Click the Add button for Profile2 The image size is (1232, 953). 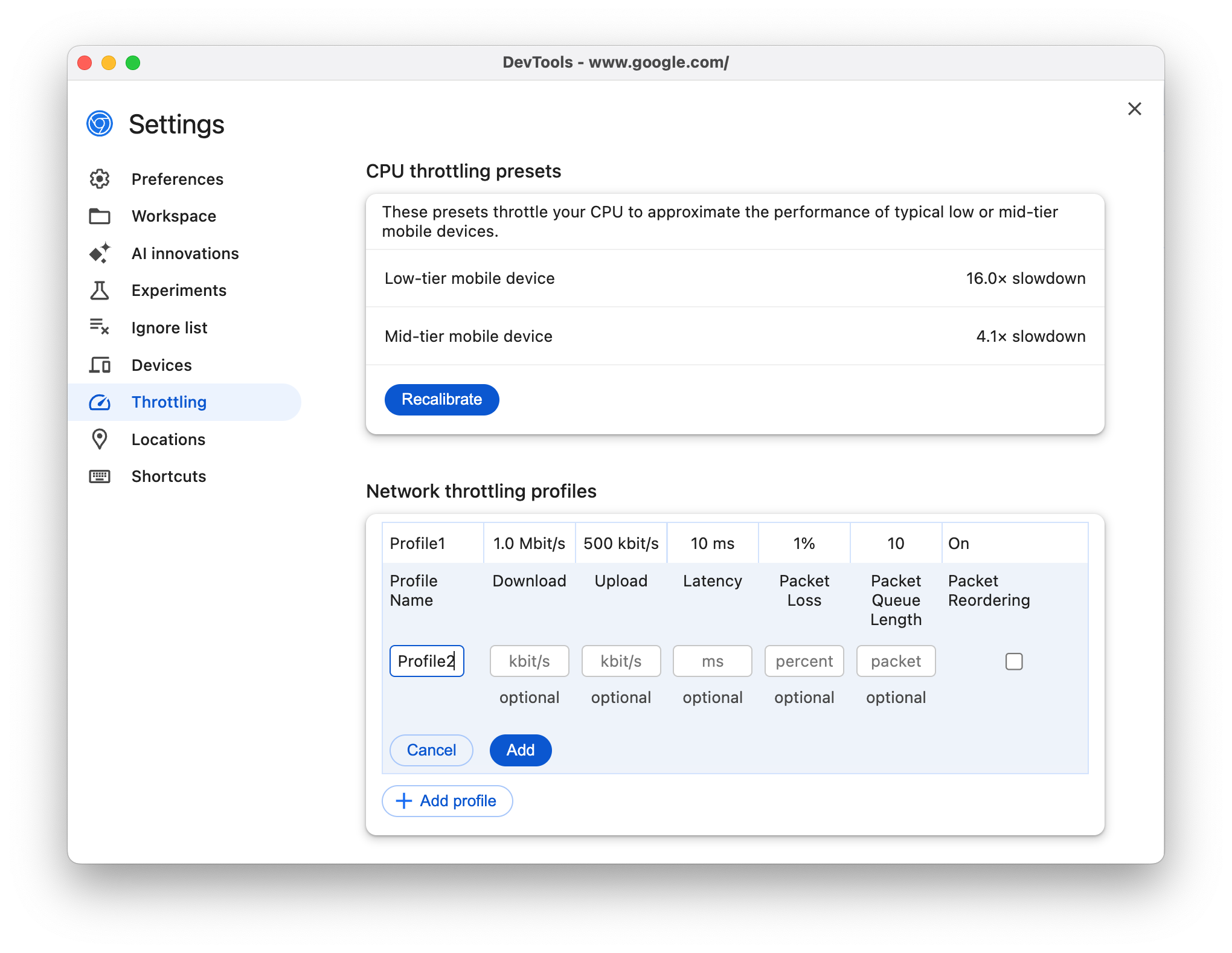tap(521, 749)
